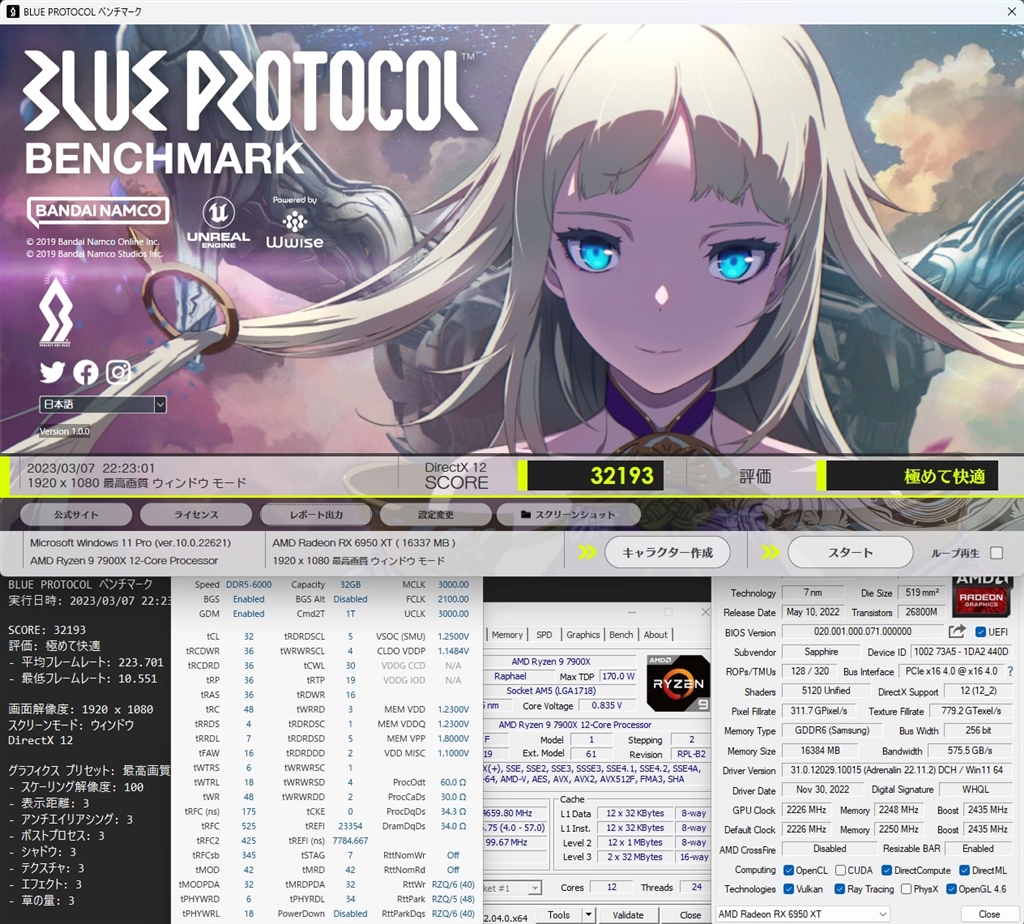Toggle the DirectML checkbox in GPU-Z
The height and width of the screenshot is (924, 1024).
[x=964, y=870]
